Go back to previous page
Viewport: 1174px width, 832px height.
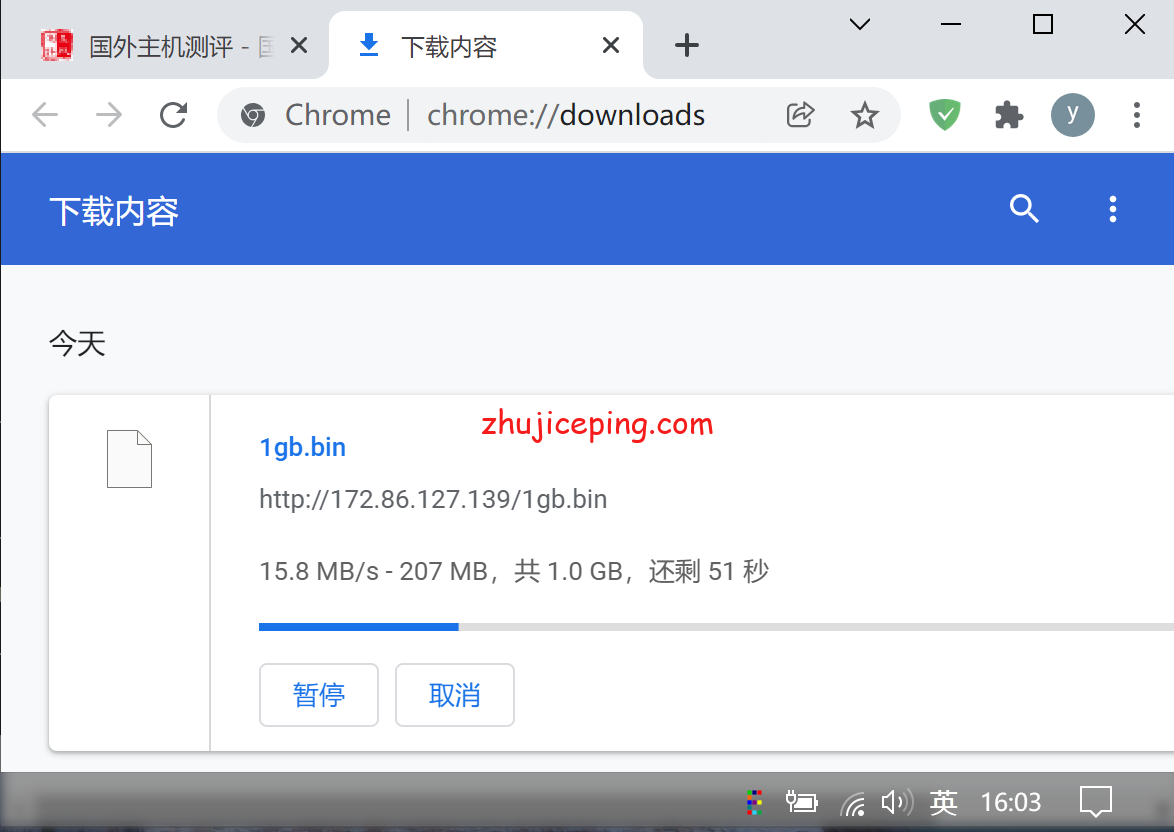pyautogui.click(x=45, y=115)
